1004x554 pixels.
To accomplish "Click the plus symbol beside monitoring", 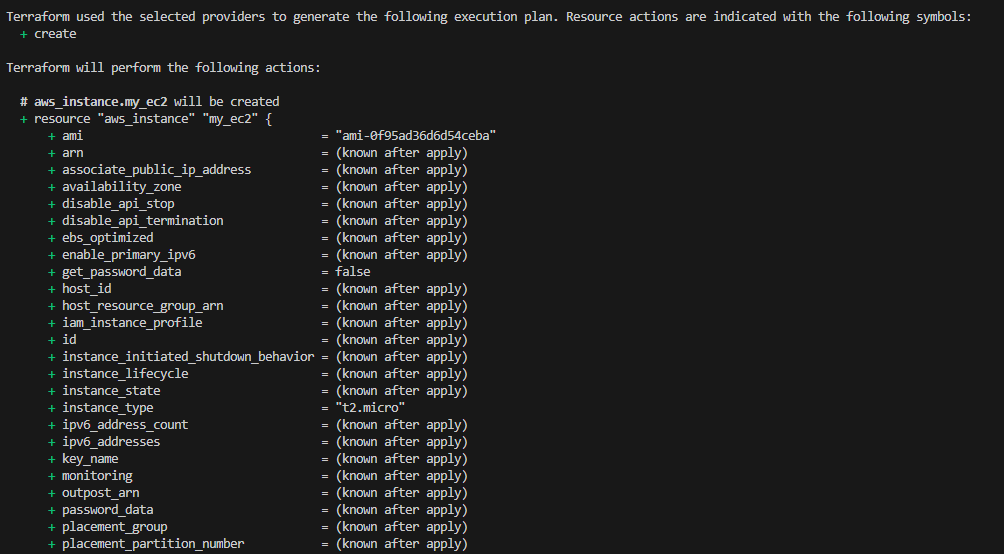I will tap(52, 476).
